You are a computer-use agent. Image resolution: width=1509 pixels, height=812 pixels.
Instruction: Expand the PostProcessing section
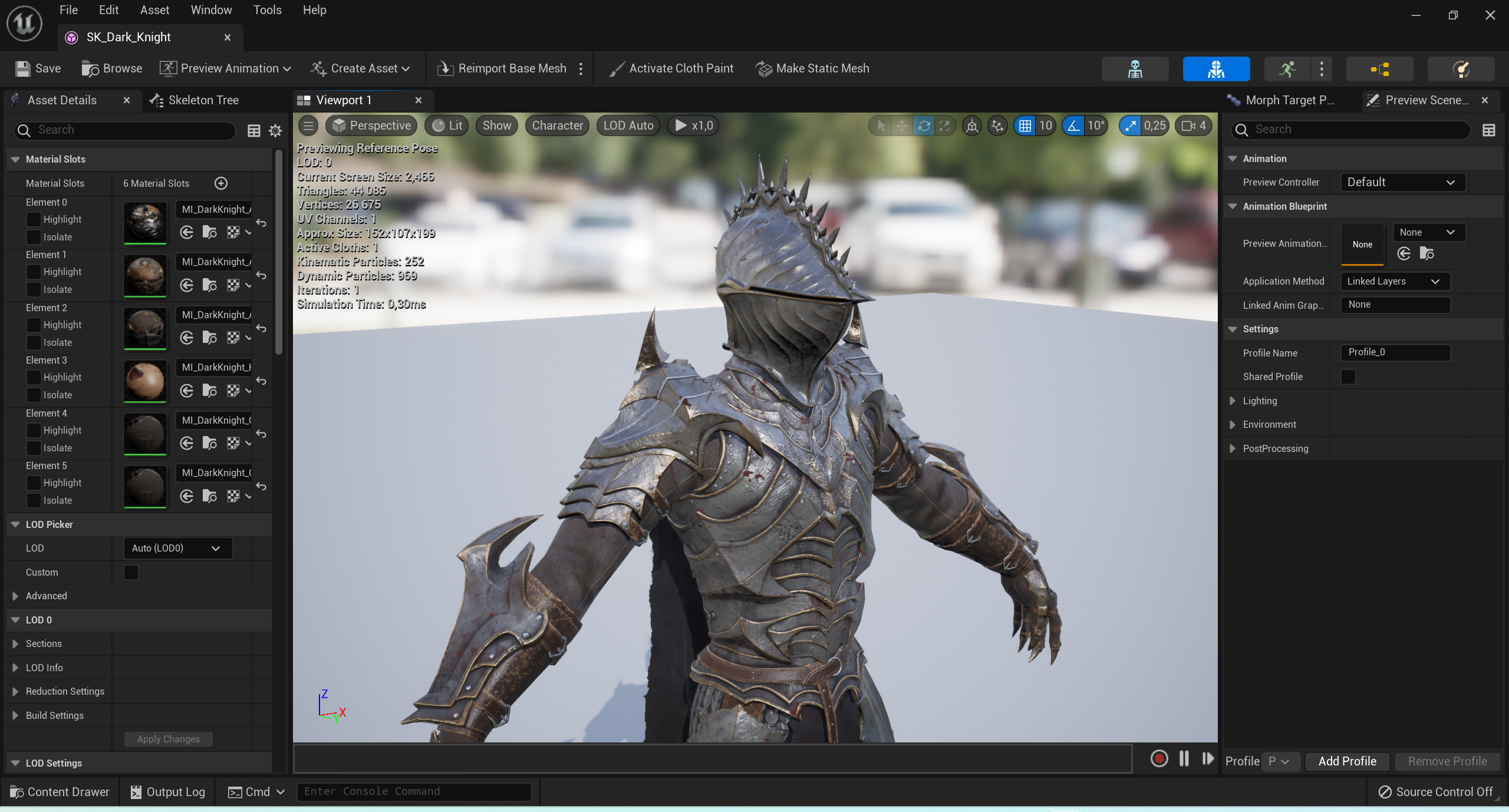coord(1233,448)
